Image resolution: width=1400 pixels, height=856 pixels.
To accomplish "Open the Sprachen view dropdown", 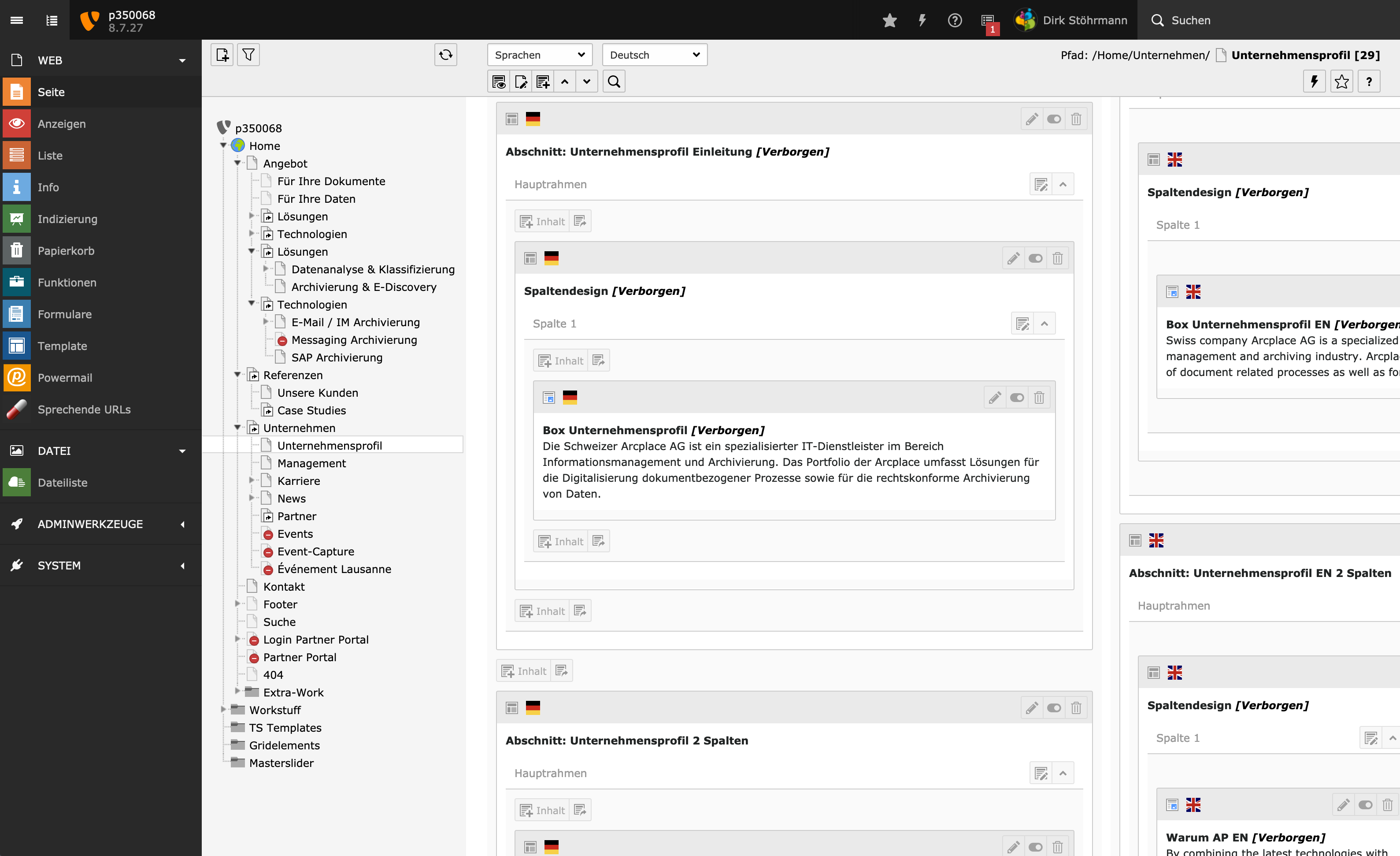I will tap(539, 55).
